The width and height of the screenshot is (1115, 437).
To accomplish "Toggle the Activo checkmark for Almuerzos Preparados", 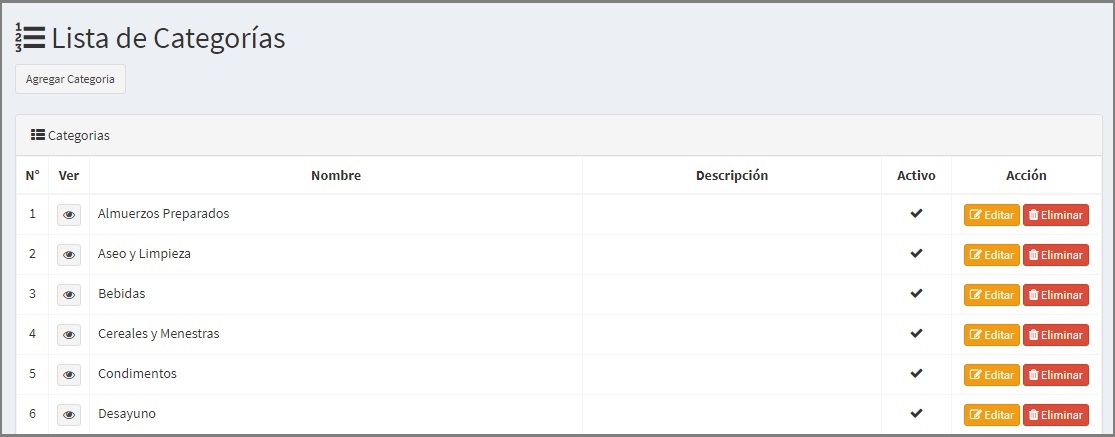I will pos(917,213).
